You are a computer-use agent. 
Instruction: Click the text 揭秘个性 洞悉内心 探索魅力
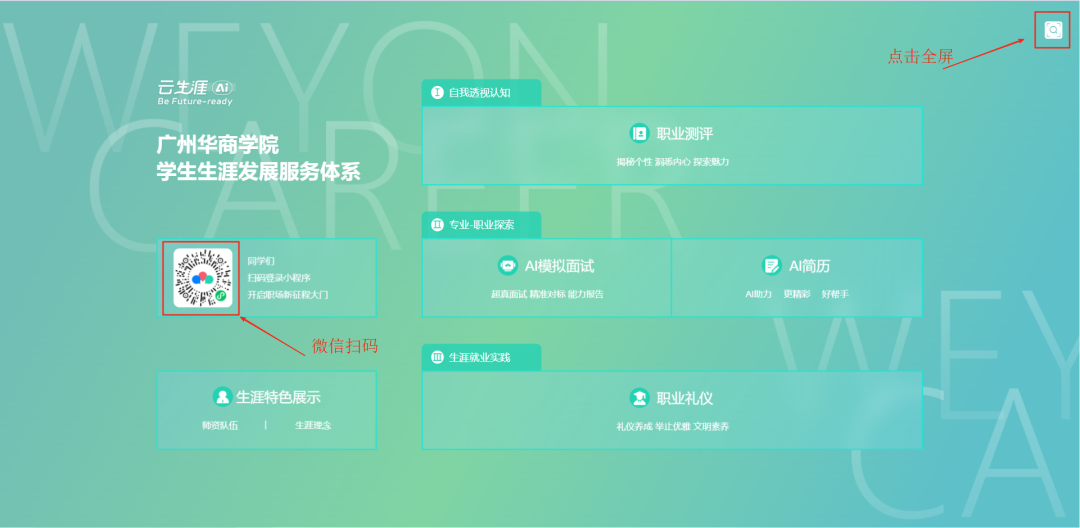coord(672,162)
